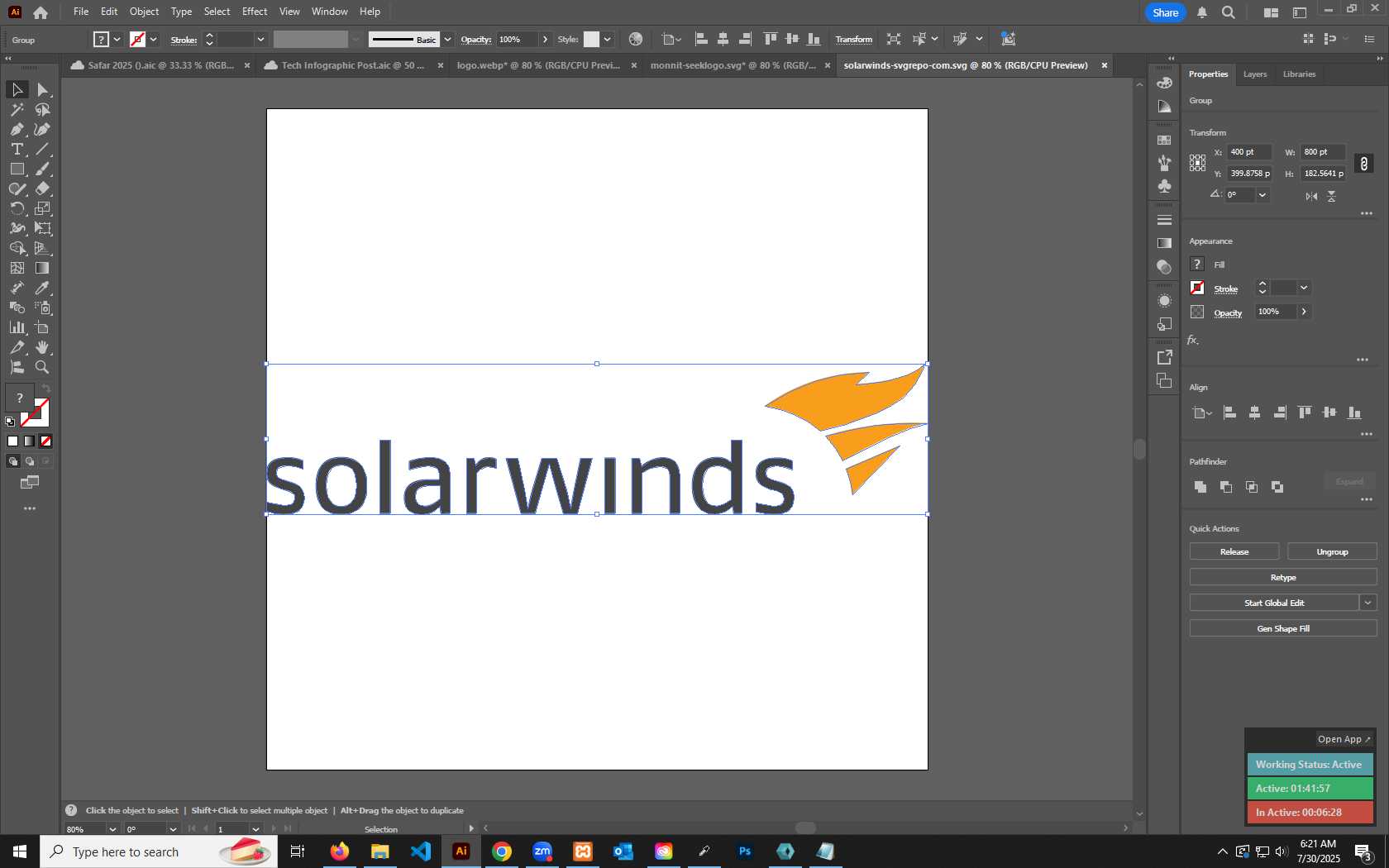Open fill color dropdown in control bar
This screenshot has height=868, width=1389.
tap(117, 39)
